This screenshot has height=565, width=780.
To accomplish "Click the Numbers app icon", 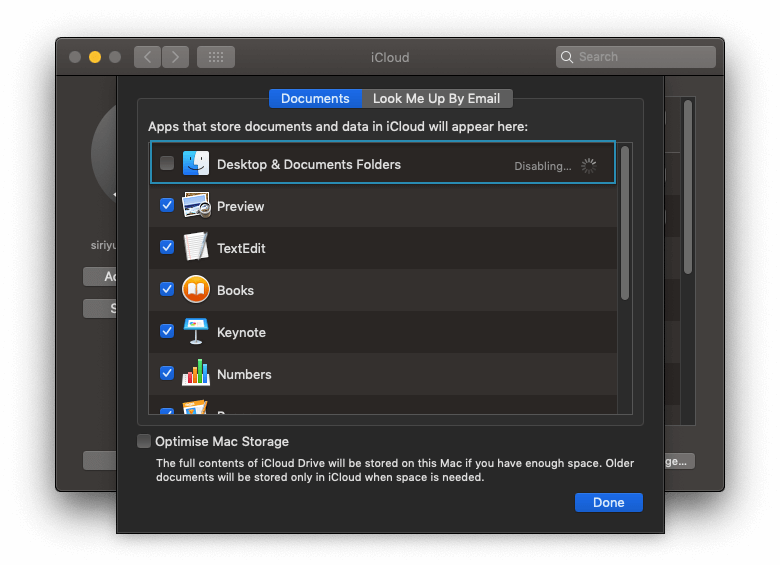I will [195, 373].
